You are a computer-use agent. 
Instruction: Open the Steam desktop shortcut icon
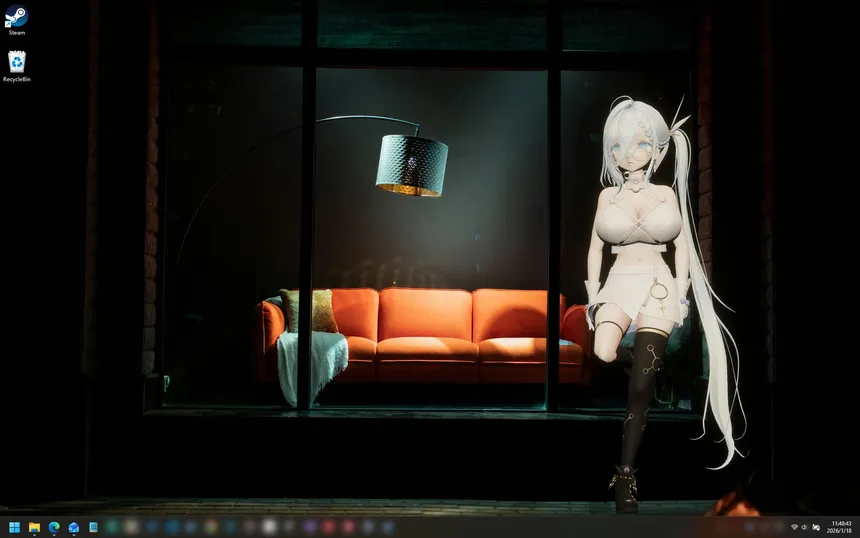point(16,16)
